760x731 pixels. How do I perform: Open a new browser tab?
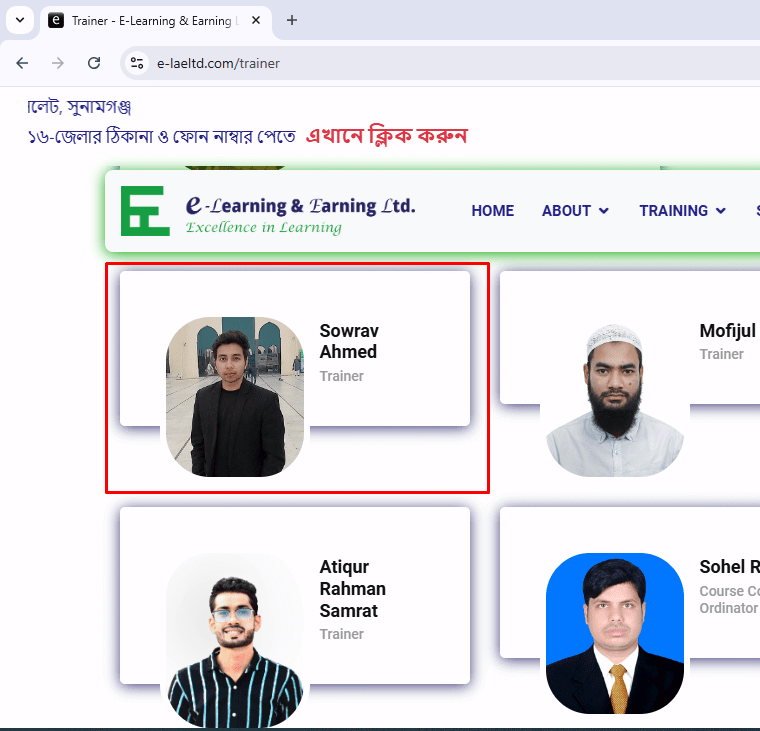(x=292, y=20)
